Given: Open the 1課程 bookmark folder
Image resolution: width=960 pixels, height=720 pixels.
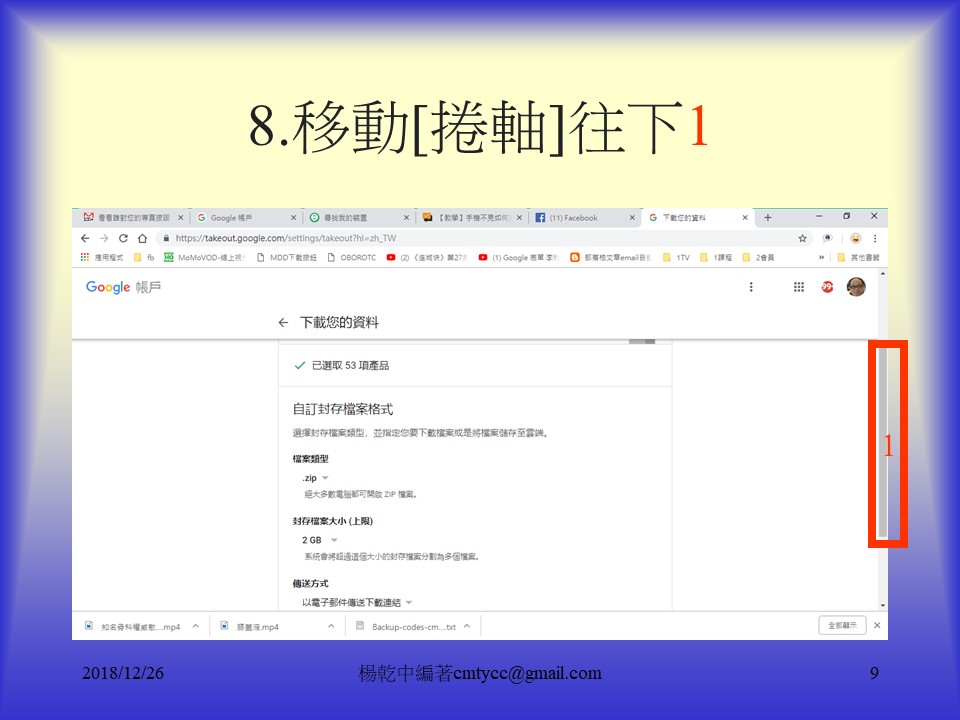Looking at the screenshot, I should coord(716,258).
